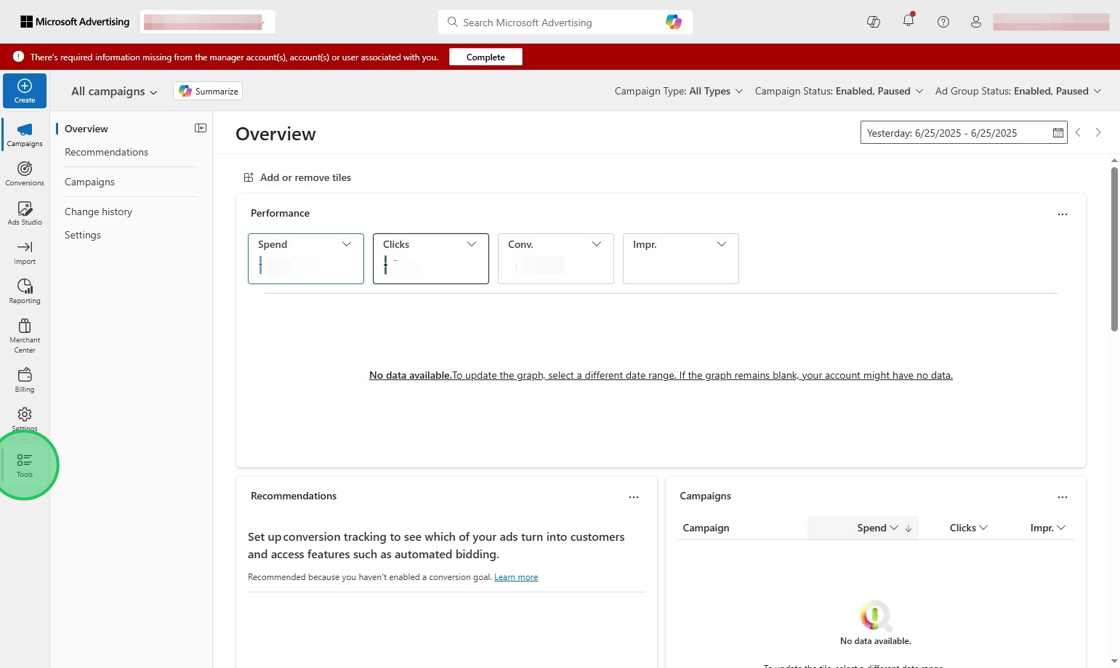1120x668 pixels.
Task: Open Clicks column dropdown in Campaigns table
Action: [984, 528]
